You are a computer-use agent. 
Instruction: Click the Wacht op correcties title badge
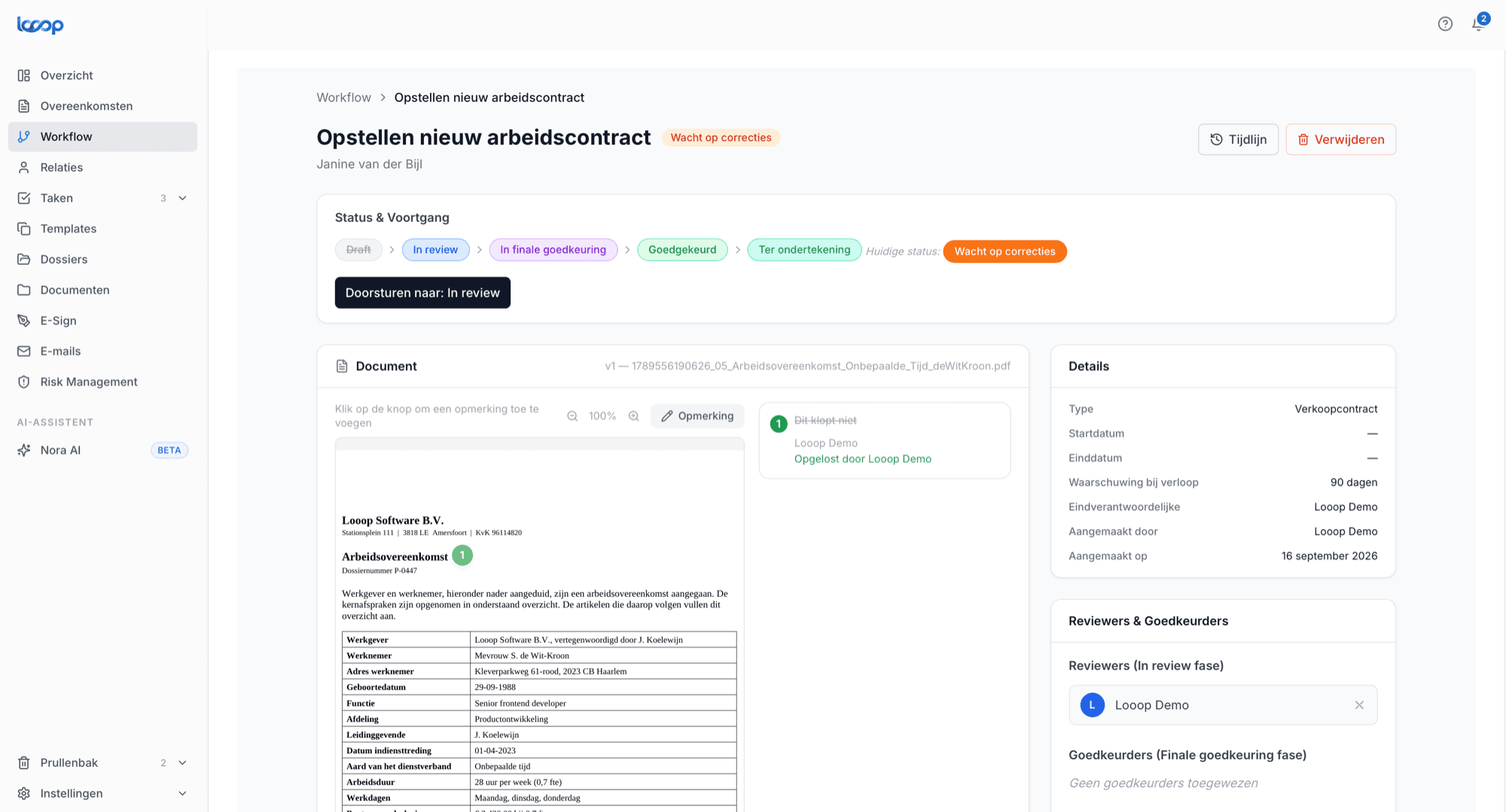[x=721, y=138]
